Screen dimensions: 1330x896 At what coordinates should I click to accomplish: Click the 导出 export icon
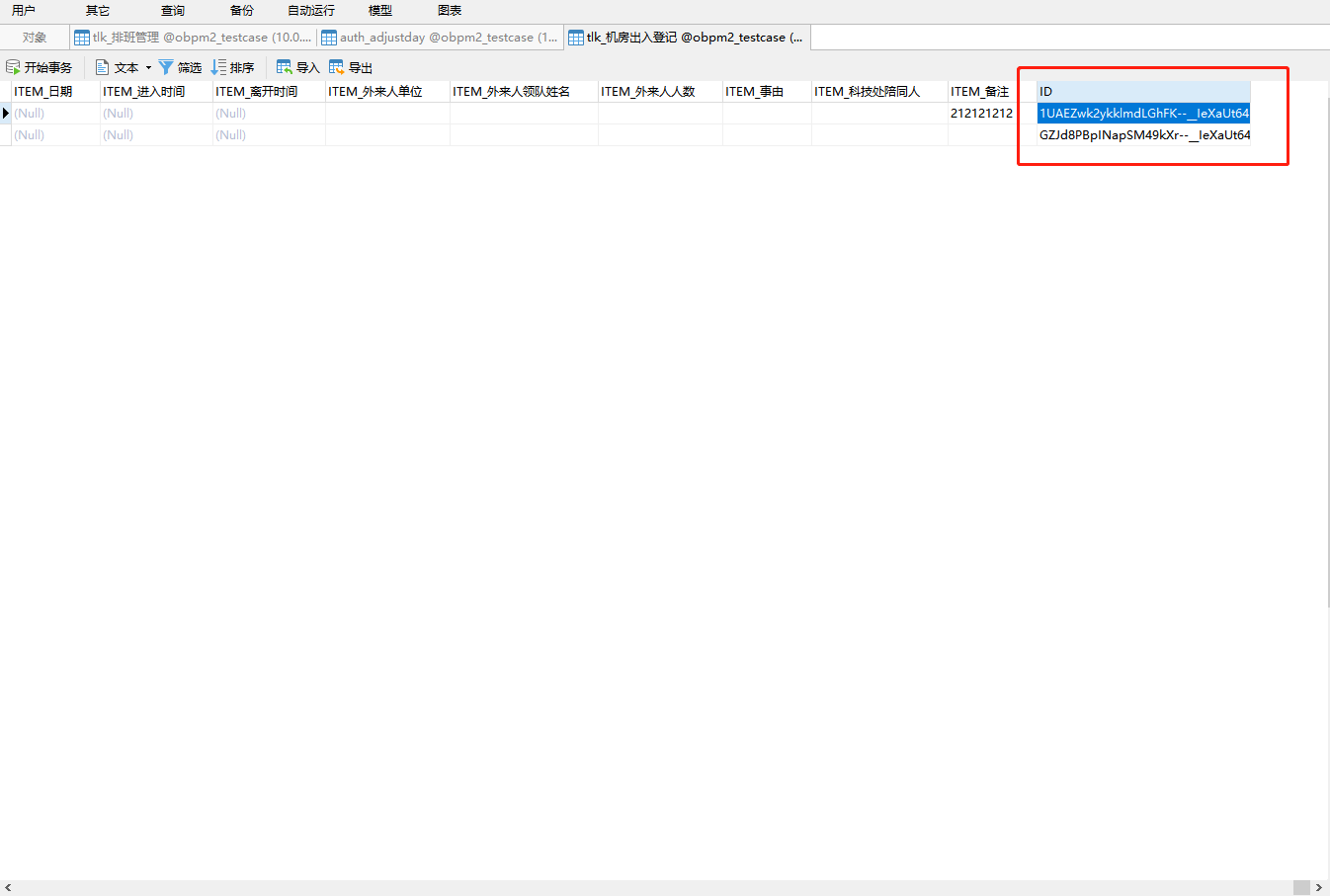point(337,67)
